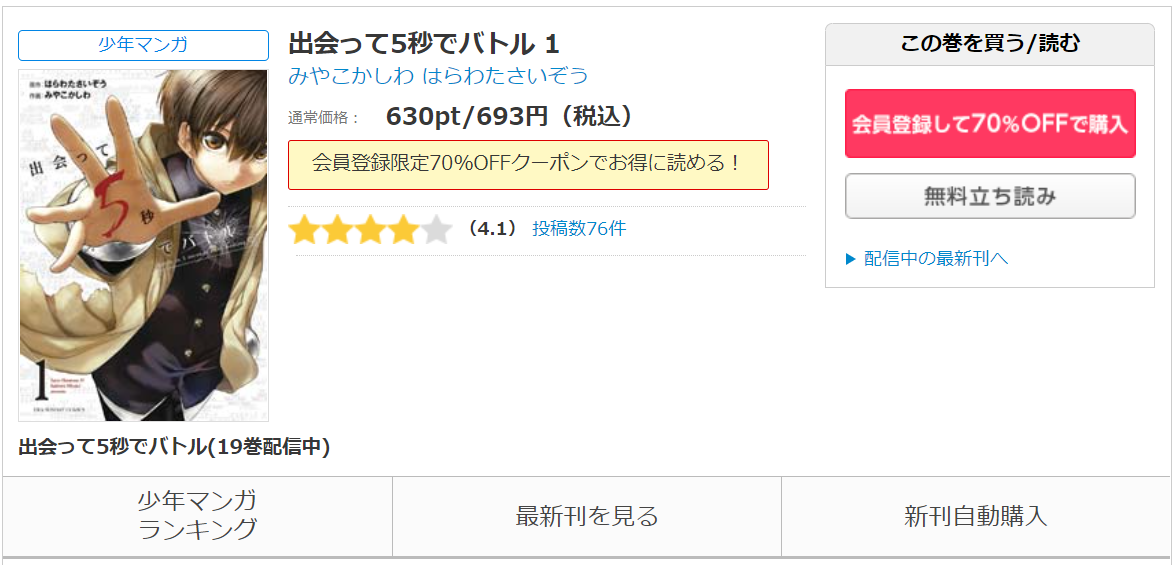Click the first gold rating star
The image size is (1173, 565).
(x=304, y=230)
